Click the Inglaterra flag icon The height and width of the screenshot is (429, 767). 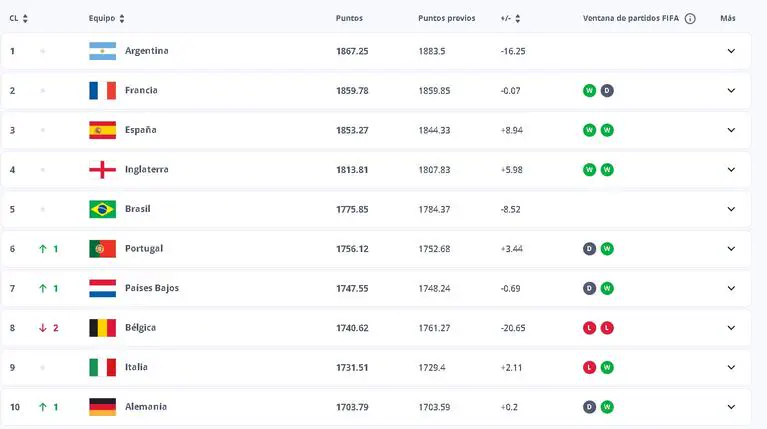102,170
